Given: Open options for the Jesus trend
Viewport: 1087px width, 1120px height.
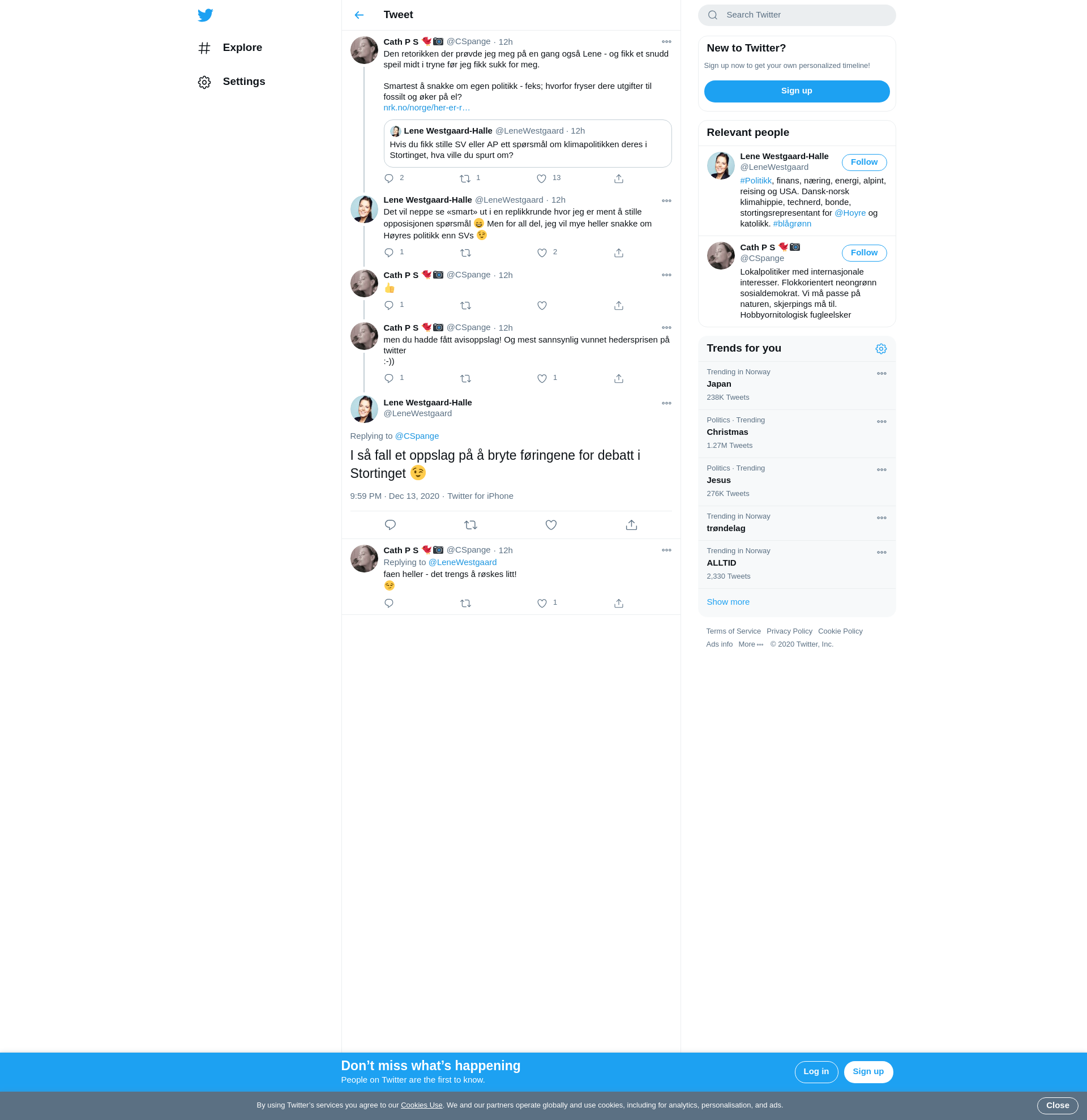Looking at the screenshot, I should (x=881, y=470).
